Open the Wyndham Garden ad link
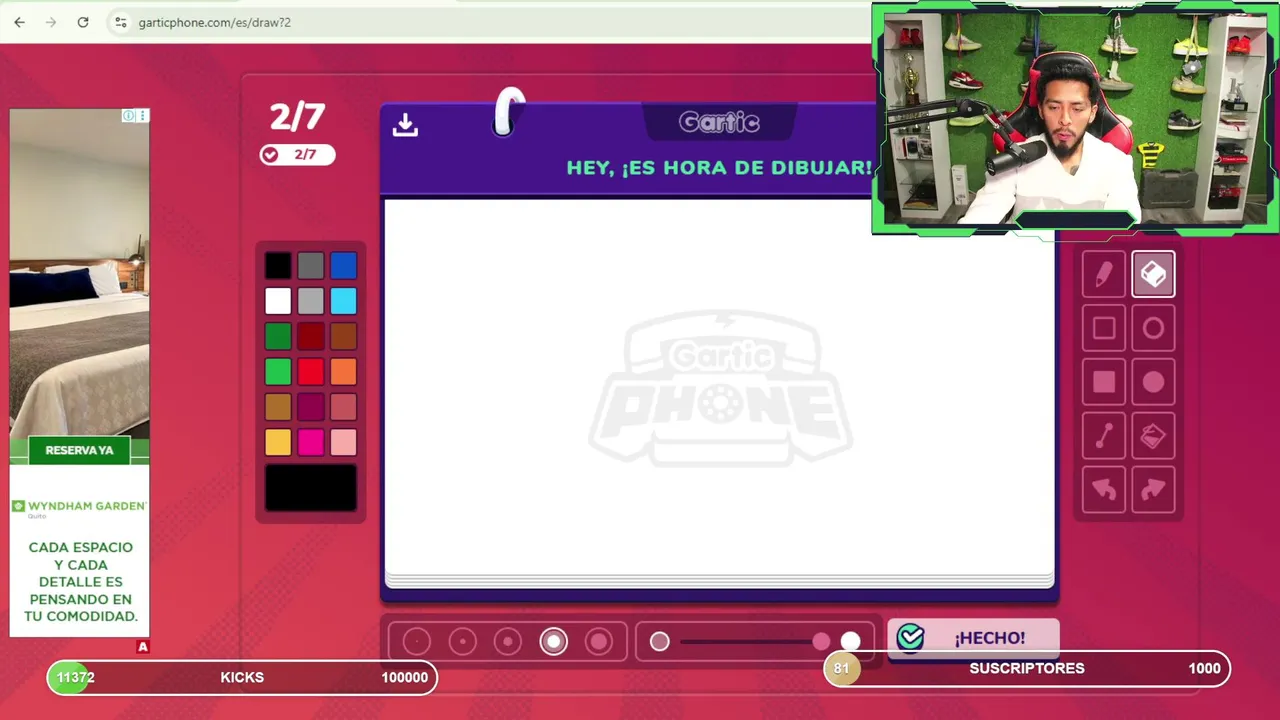The height and width of the screenshot is (720, 1280). [x=79, y=507]
